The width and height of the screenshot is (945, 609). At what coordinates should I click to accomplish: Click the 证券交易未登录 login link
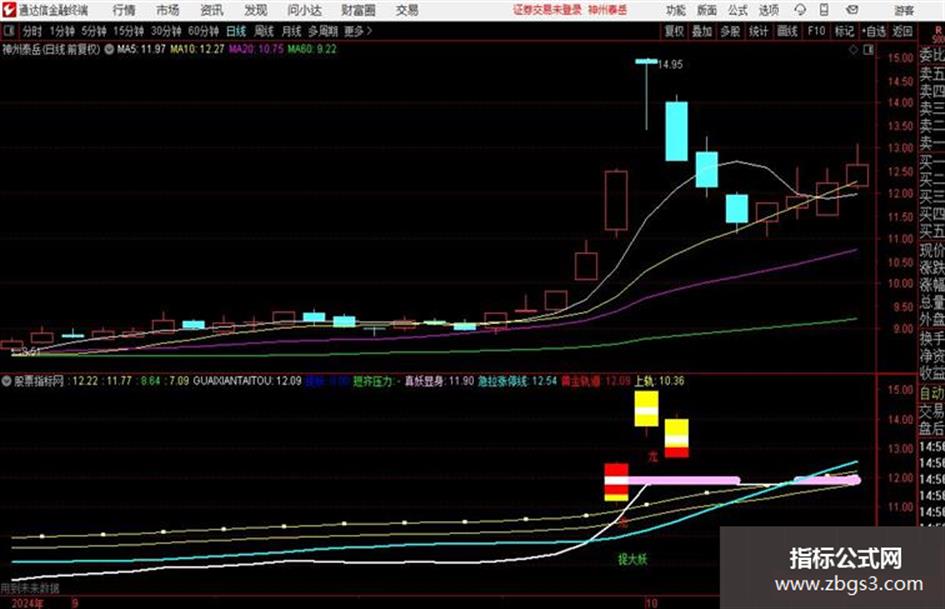pyautogui.click(x=547, y=10)
